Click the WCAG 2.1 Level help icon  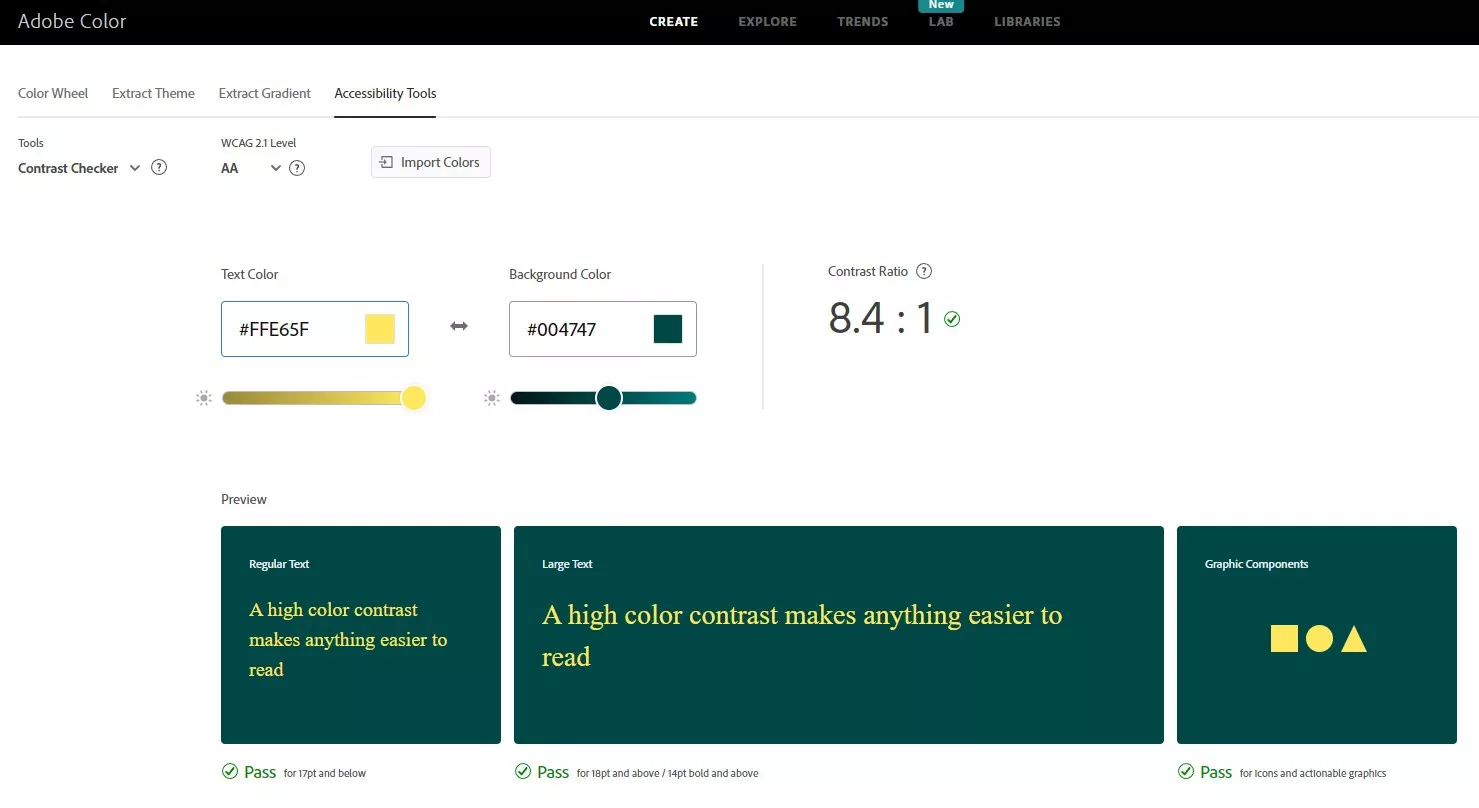click(x=297, y=168)
